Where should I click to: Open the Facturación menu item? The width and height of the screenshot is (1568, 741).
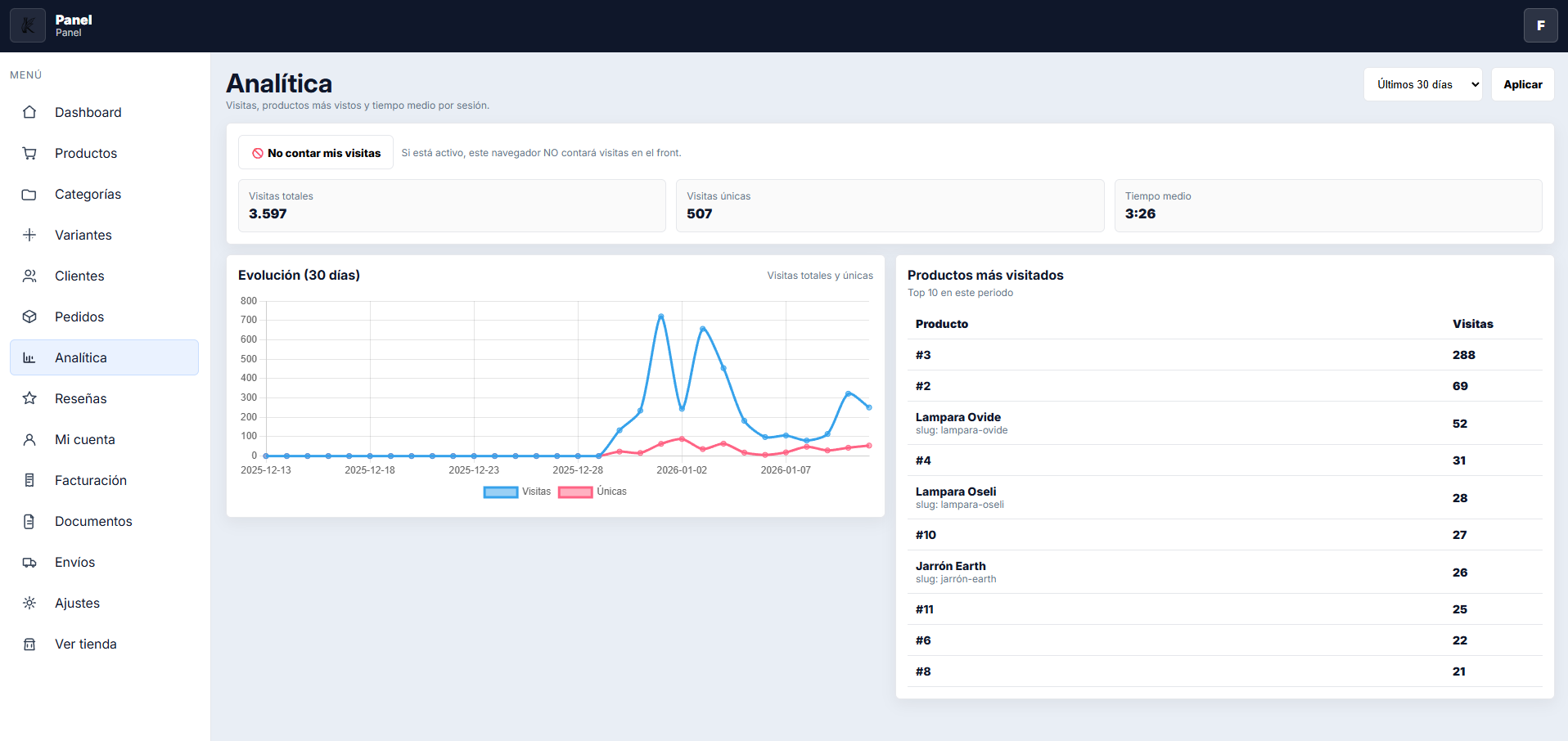click(x=90, y=480)
